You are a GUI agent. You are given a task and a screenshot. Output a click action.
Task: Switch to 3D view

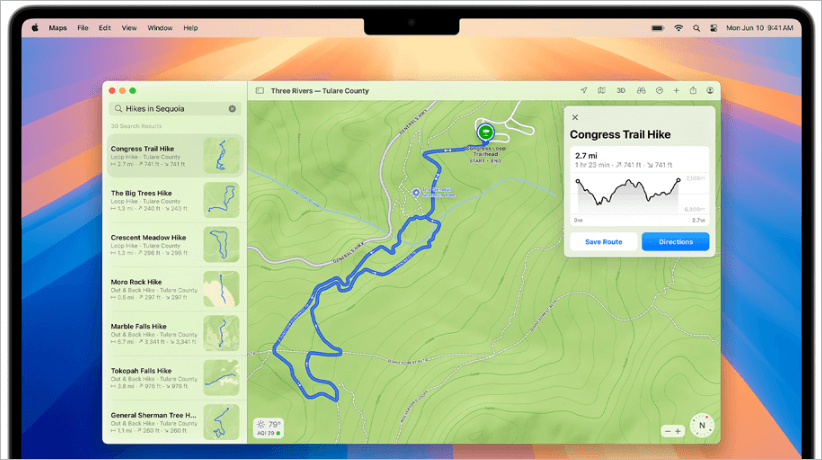click(x=621, y=91)
